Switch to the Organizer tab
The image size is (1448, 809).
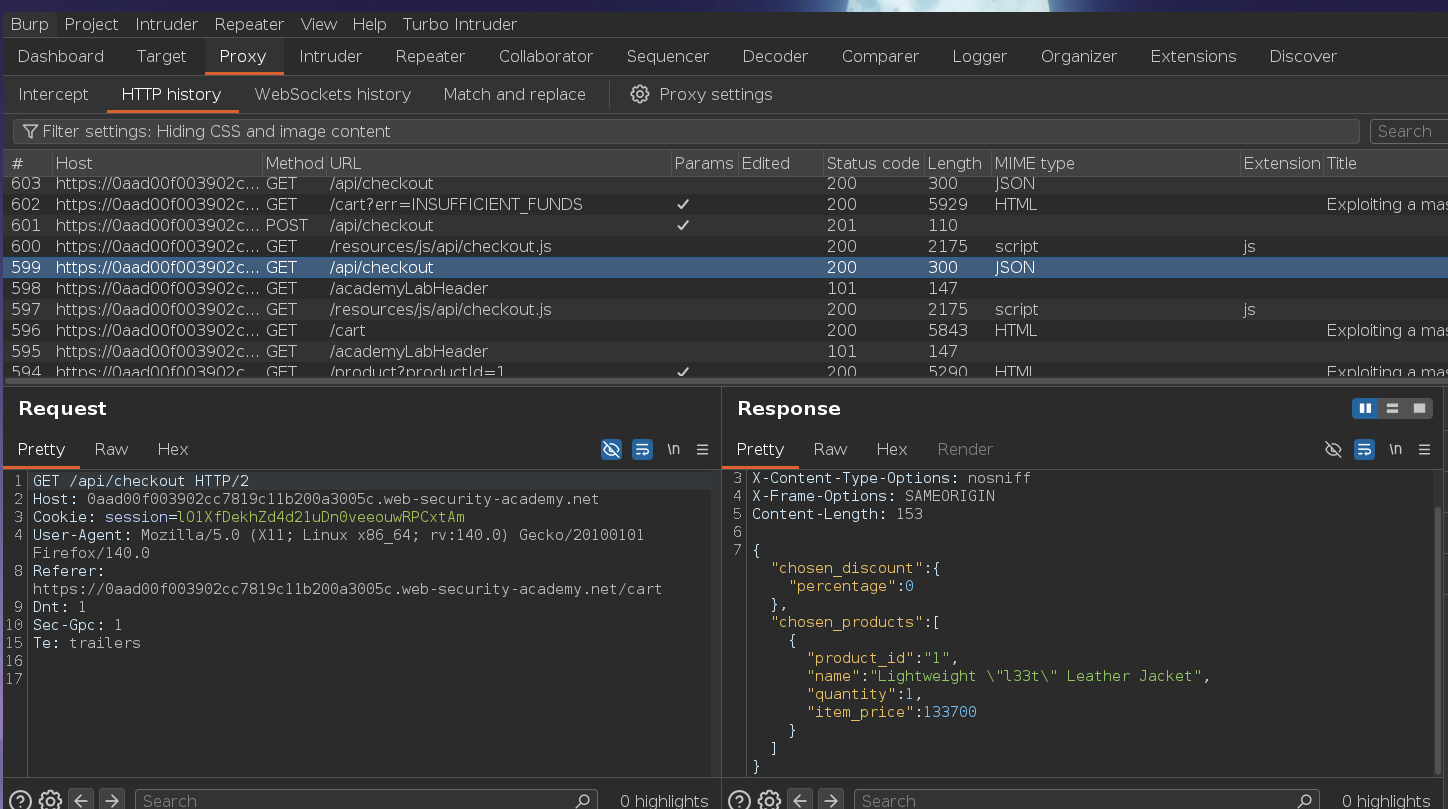pos(1079,56)
